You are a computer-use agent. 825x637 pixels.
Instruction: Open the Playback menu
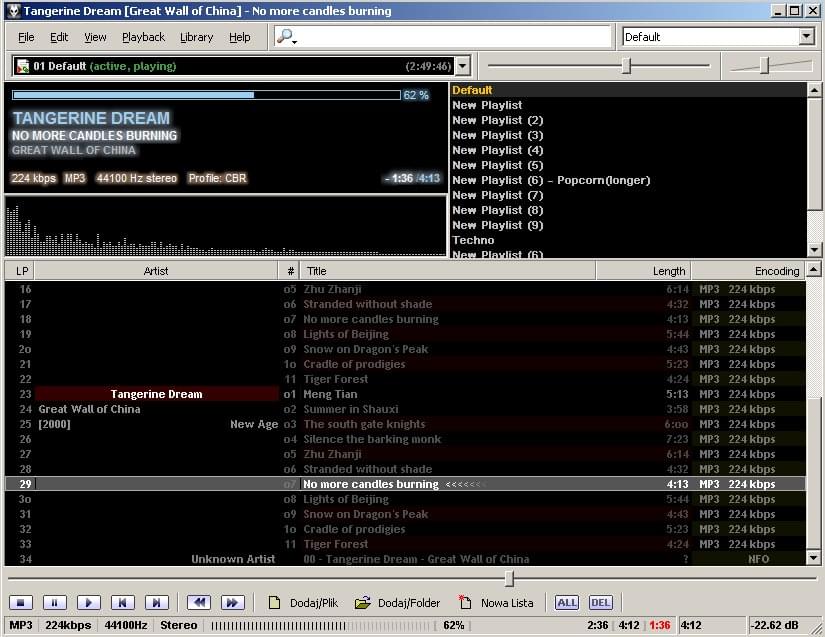tap(143, 37)
